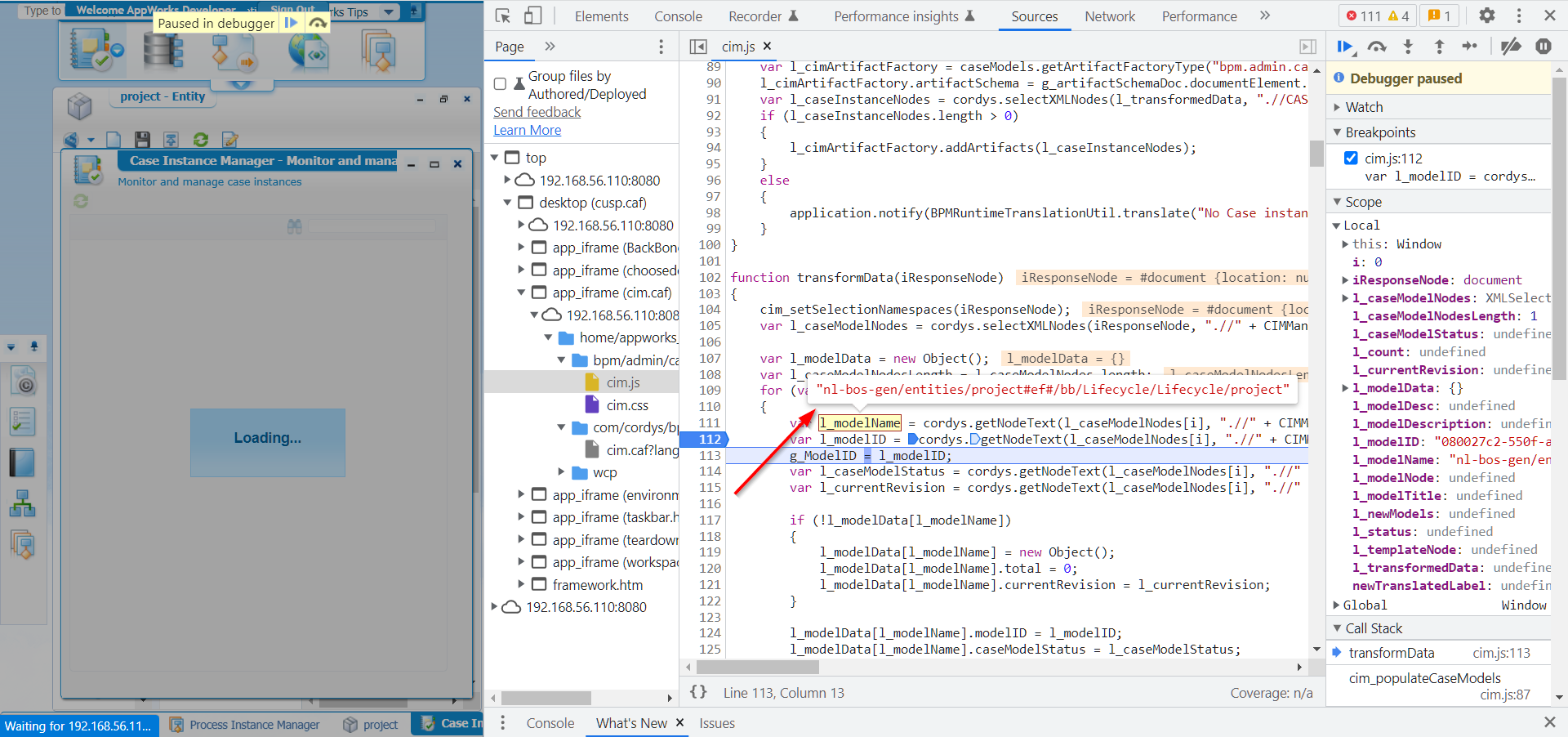Click the Step into next function icon
This screenshot has height=737, width=1568.
(1408, 47)
